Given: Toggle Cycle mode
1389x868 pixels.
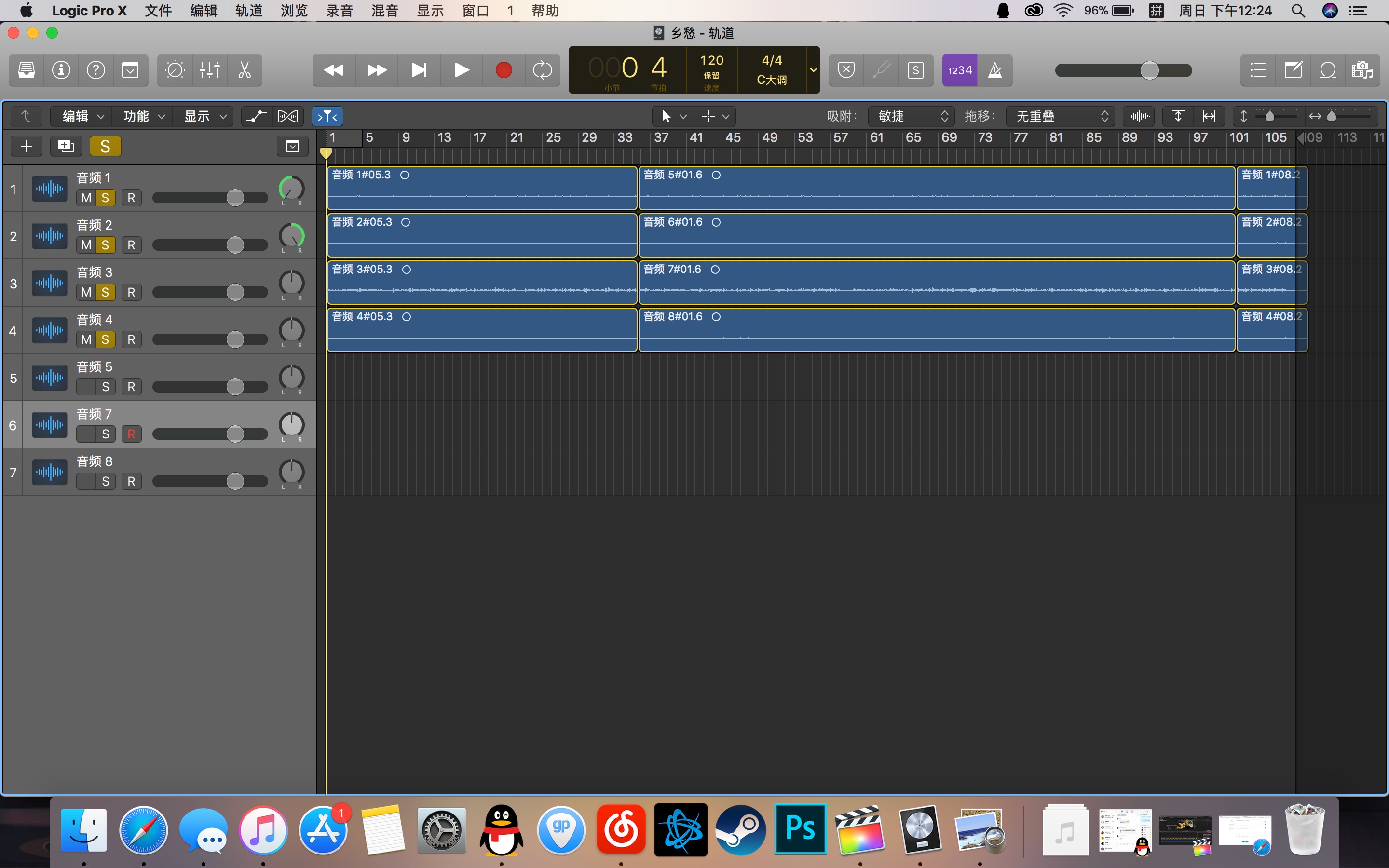Looking at the screenshot, I should (x=543, y=70).
